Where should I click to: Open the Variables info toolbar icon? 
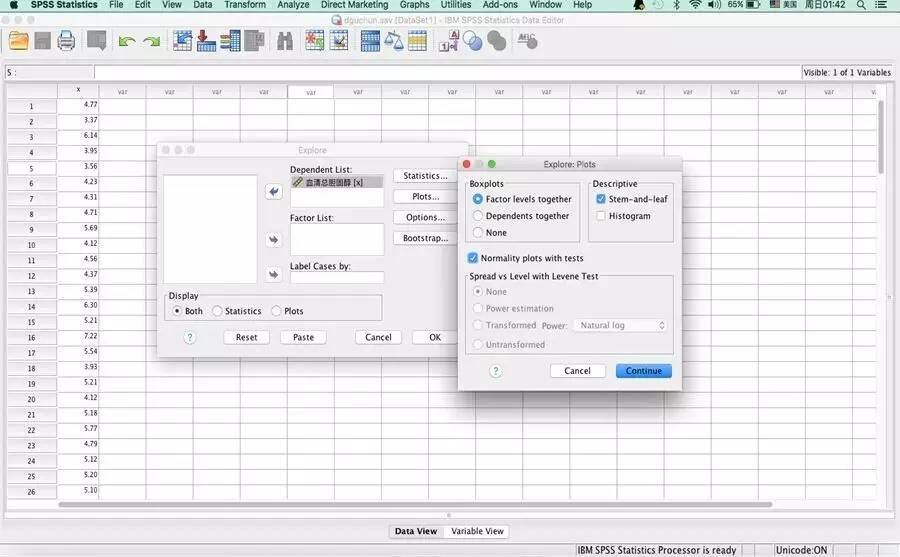[230, 41]
